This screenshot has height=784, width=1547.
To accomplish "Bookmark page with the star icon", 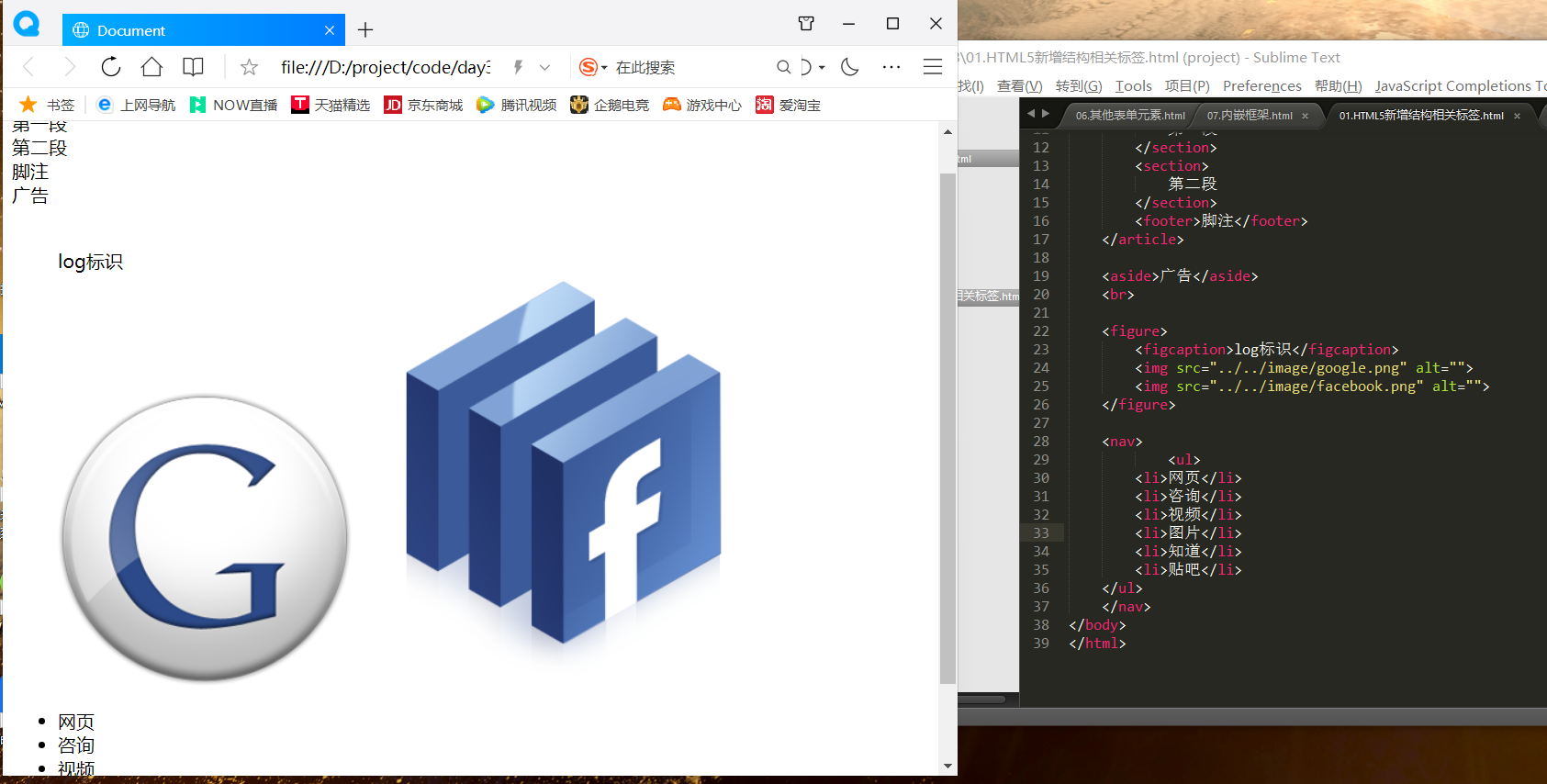I will [249, 67].
